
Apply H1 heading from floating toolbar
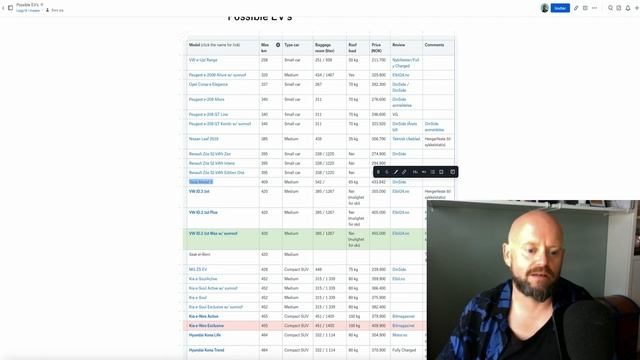pyautogui.click(x=415, y=172)
